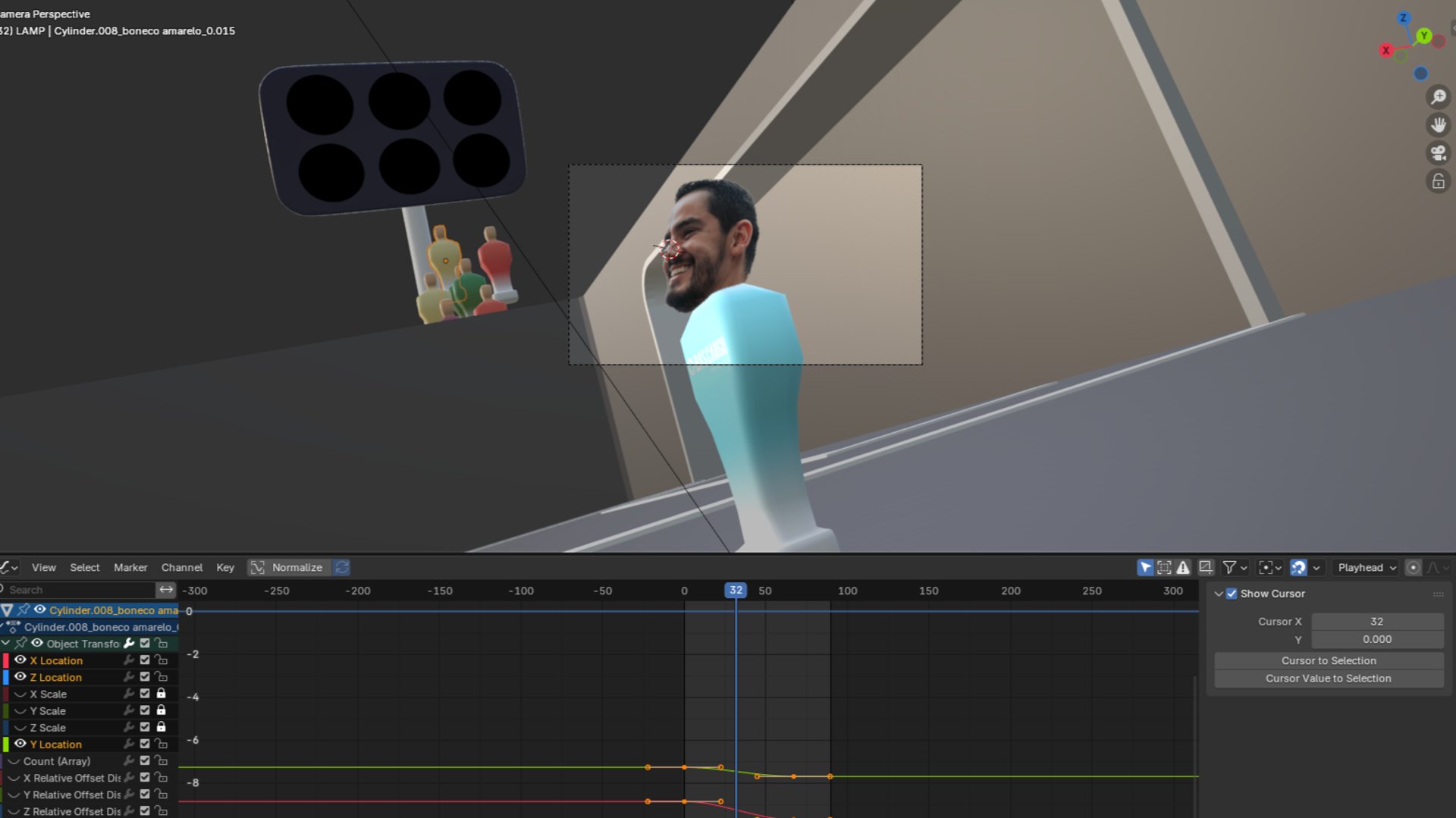1456x818 pixels.
Task: Click the only show selected keyframes icon
Action: click(1164, 567)
